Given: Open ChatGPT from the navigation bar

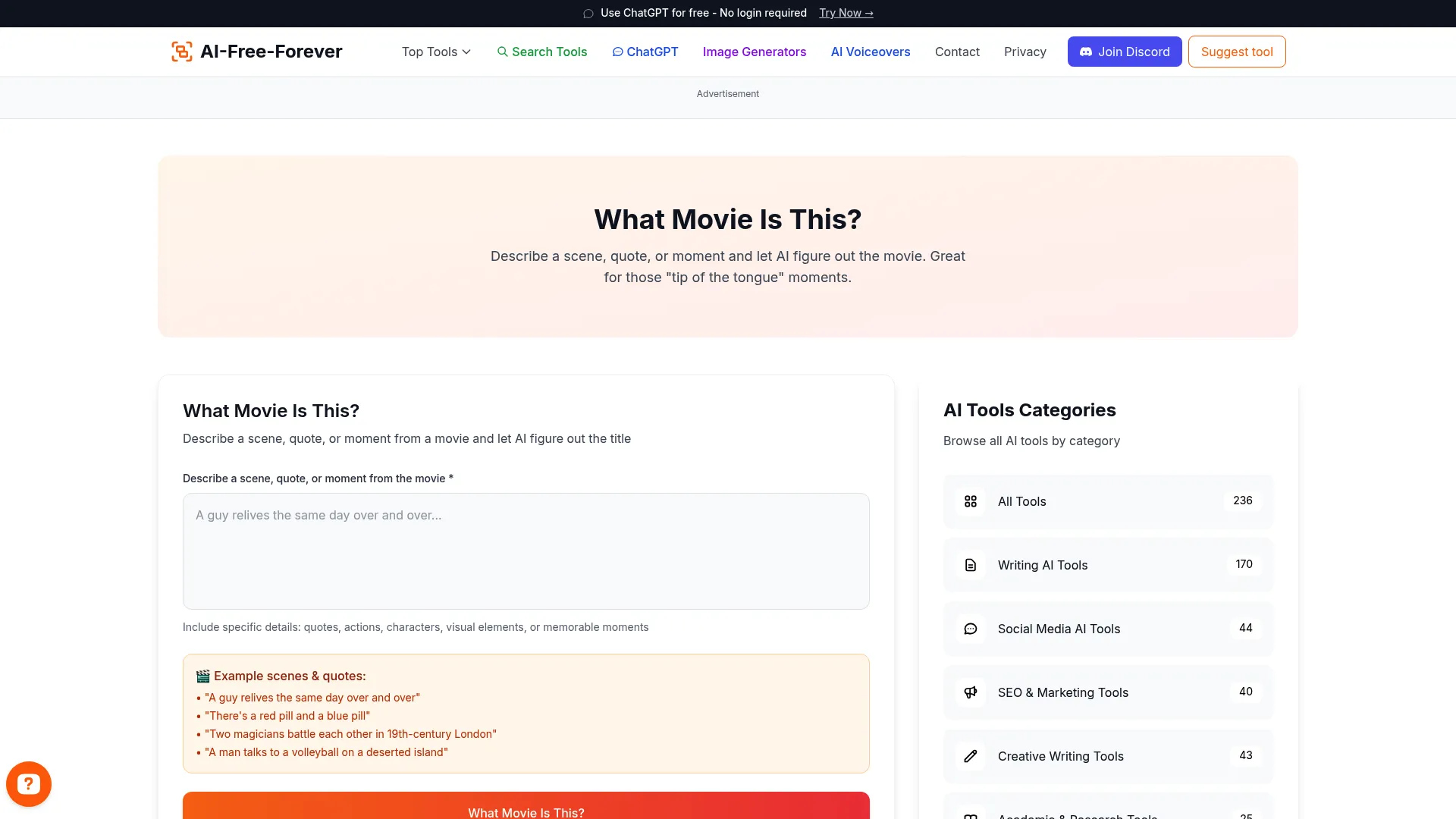Looking at the screenshot, I should (x=645, y=52).
